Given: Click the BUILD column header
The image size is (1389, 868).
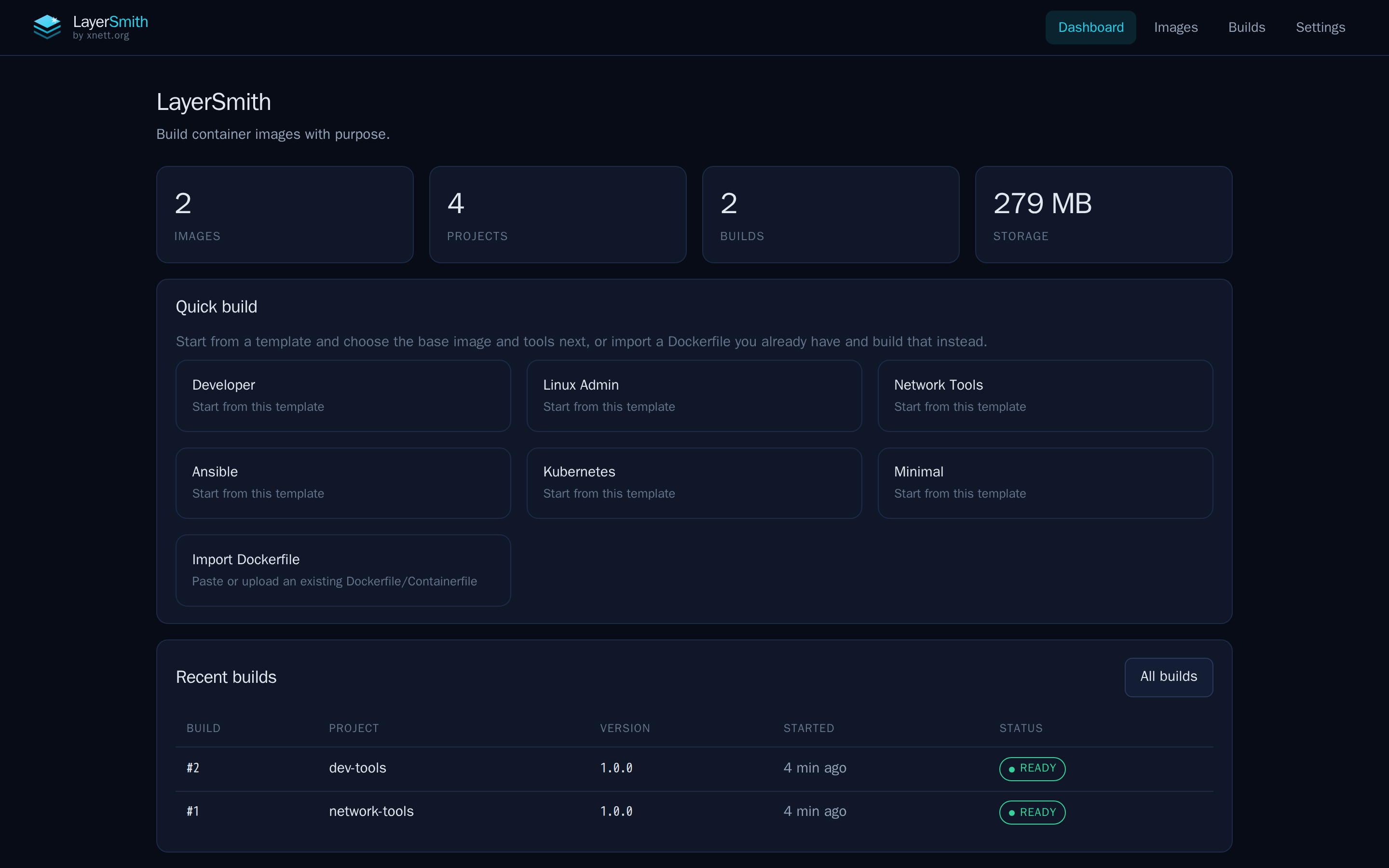Looking at the screenshot, I should [x=203, y=728].
